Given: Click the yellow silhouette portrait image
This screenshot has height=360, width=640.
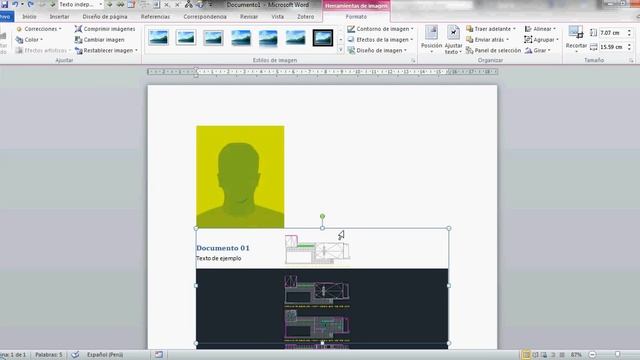Looking at the screenshot, I should (x=240, y=177).
